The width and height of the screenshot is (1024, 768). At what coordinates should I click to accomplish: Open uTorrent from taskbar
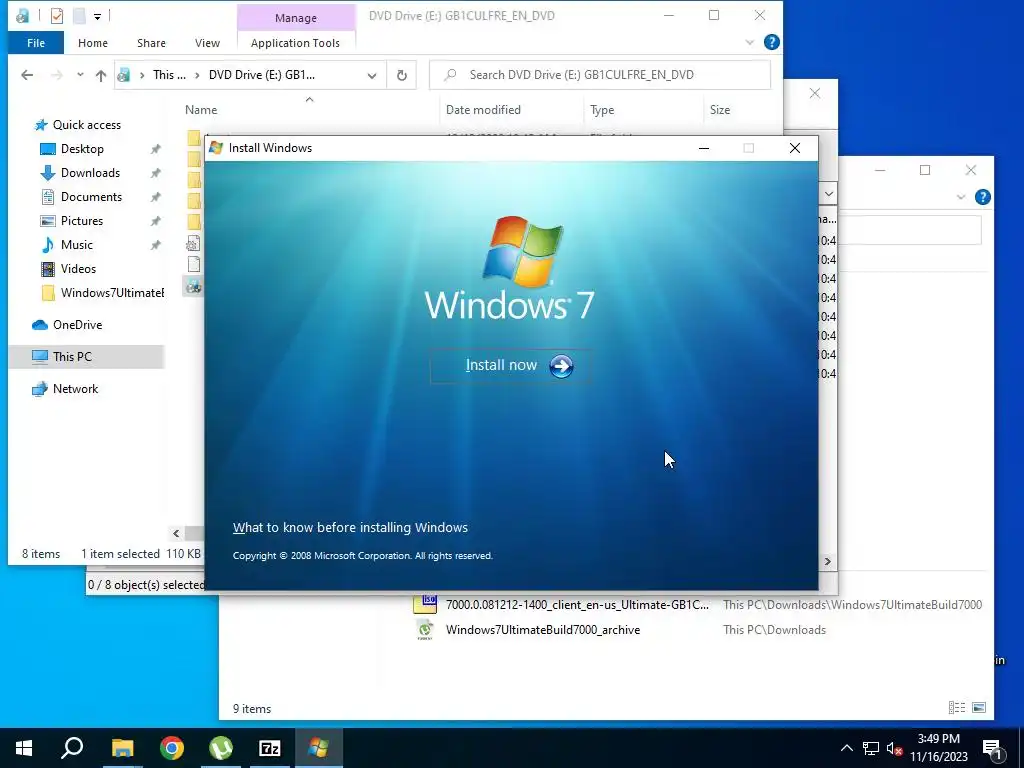[221, 748]
